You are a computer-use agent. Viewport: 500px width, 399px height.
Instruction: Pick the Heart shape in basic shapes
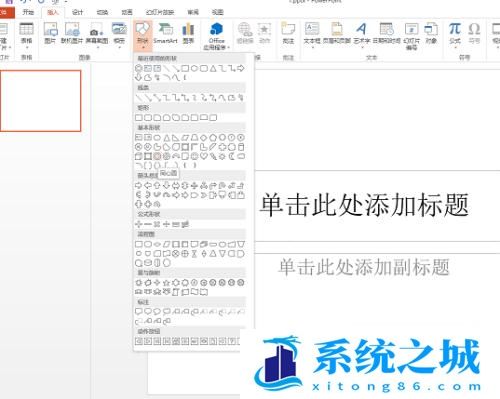pyautogui.click(x=204, y=156)
